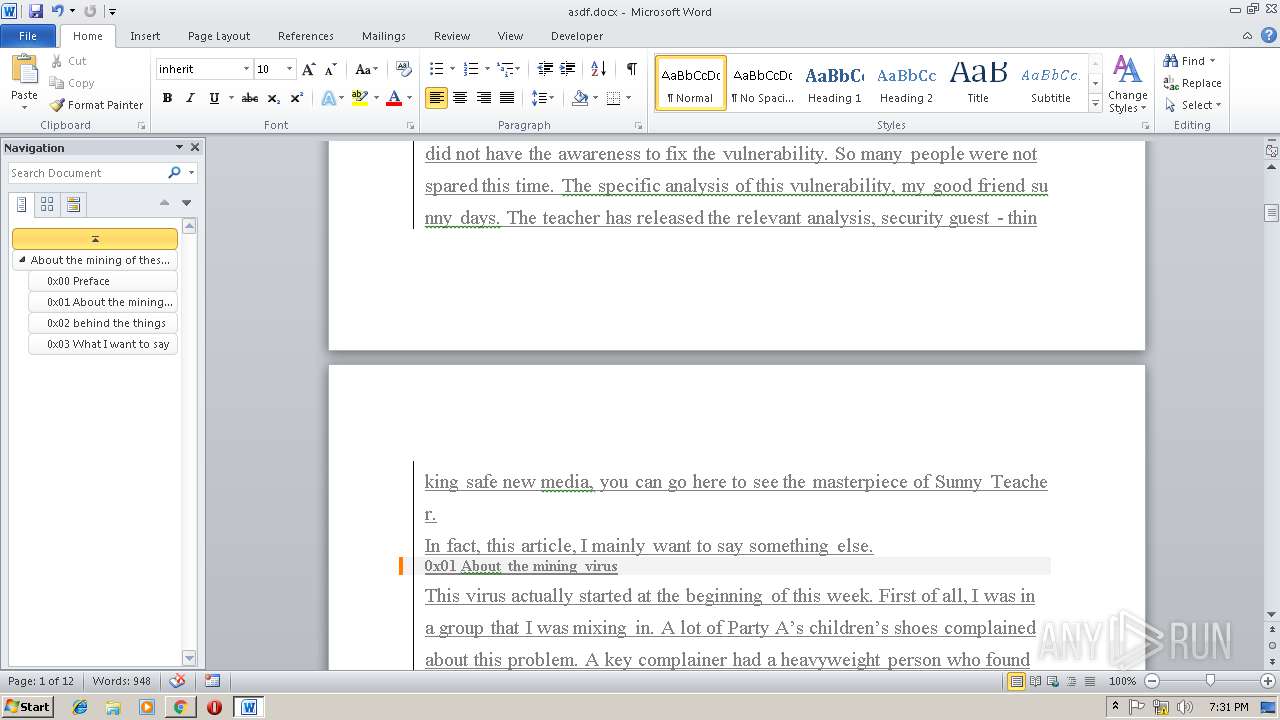Image resolution: width=1280 pixels, height=720 pixels.
Task: Open the font size dropdown
Action: [x=290, y=69]
